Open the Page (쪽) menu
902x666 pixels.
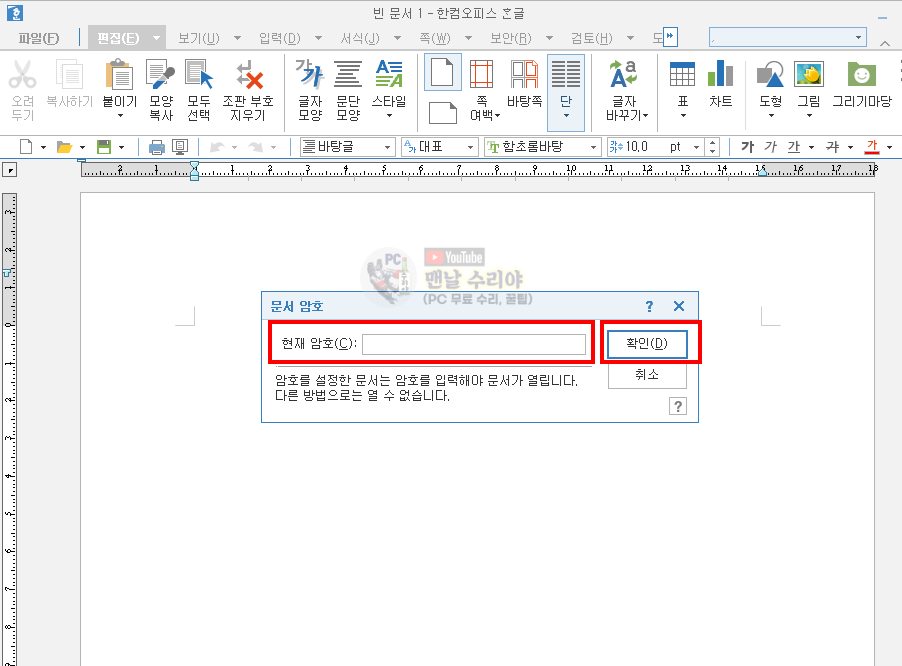[434, 39]
